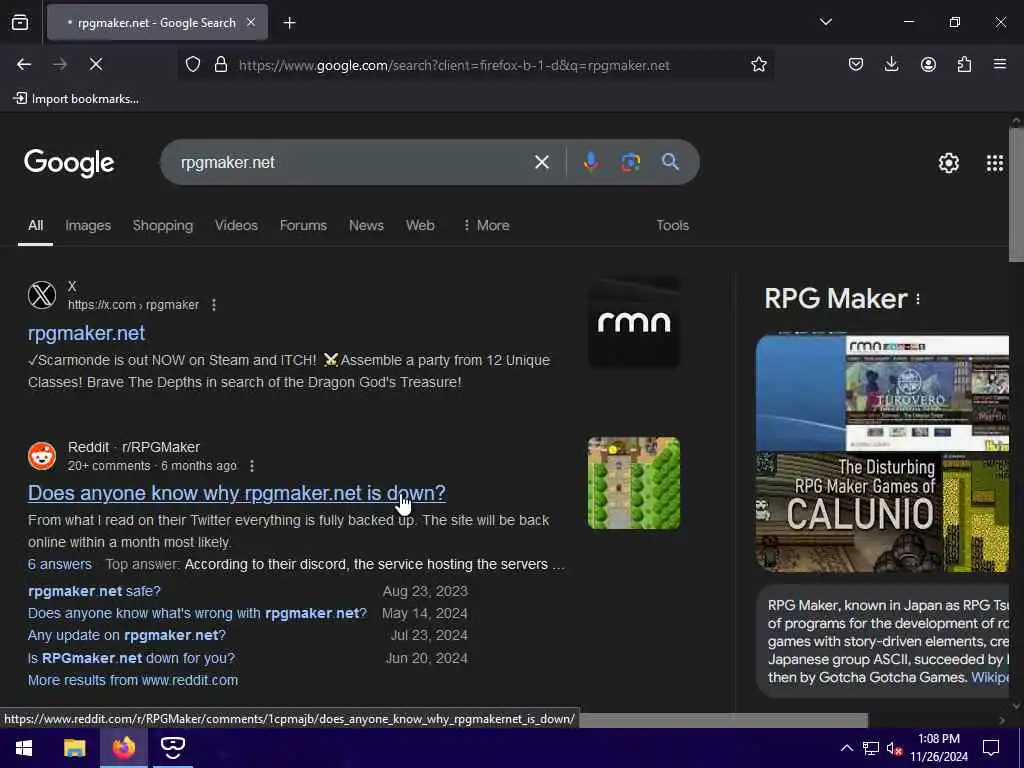Open the rpgmaker.net X result link
The height and width of the screenshot is (768, 1024).
pyautogui.click(x=86, y=333)
